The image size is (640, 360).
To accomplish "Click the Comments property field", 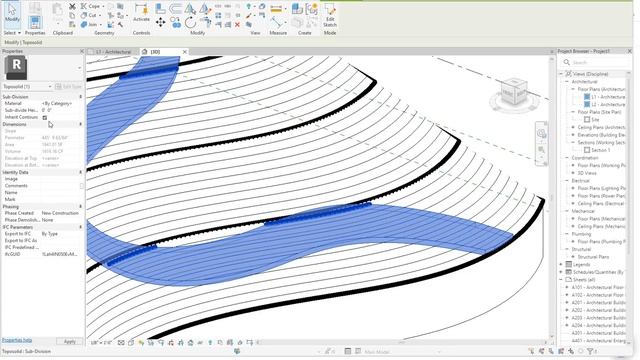I will pyautogui.click(x=60, y=186).
